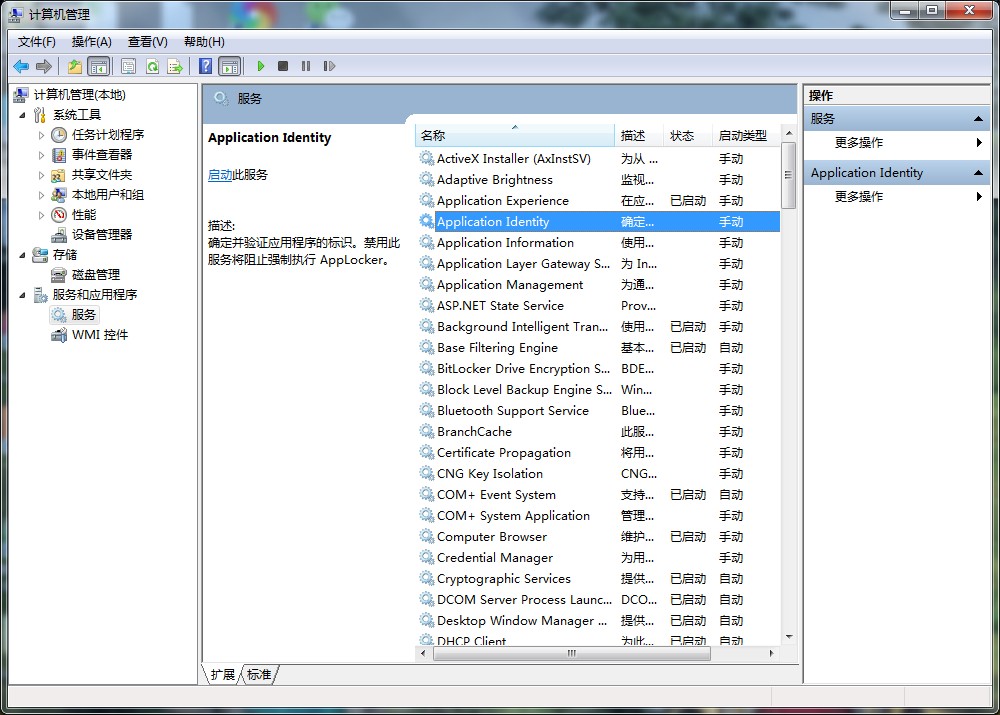The width and height of the screenshot is (1000, 715).
Task: Click the grayed forward navigation arrow
Action: (x=43, y=66)
